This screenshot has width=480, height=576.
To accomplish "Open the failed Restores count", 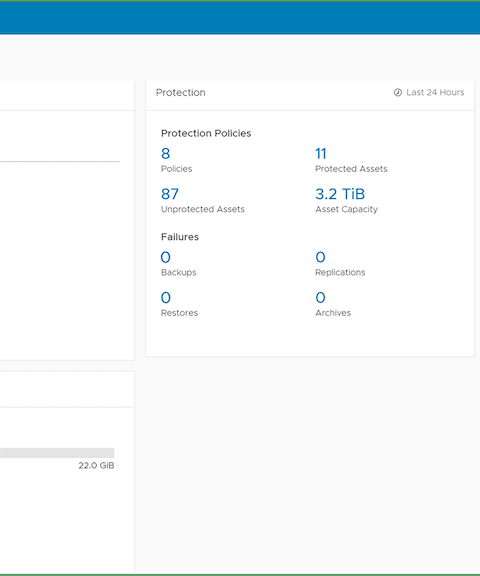I will [x=166, y=298].
